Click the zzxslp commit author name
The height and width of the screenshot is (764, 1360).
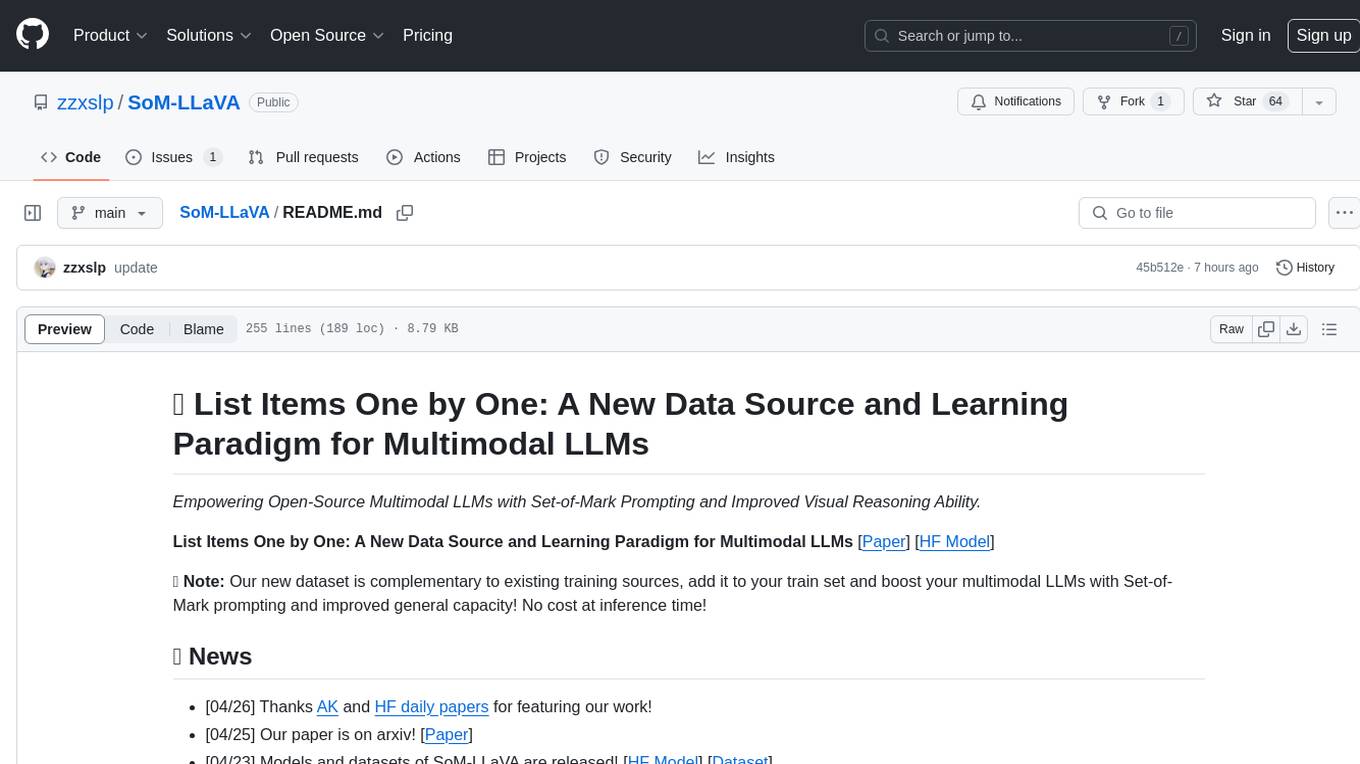click(84, 268)
